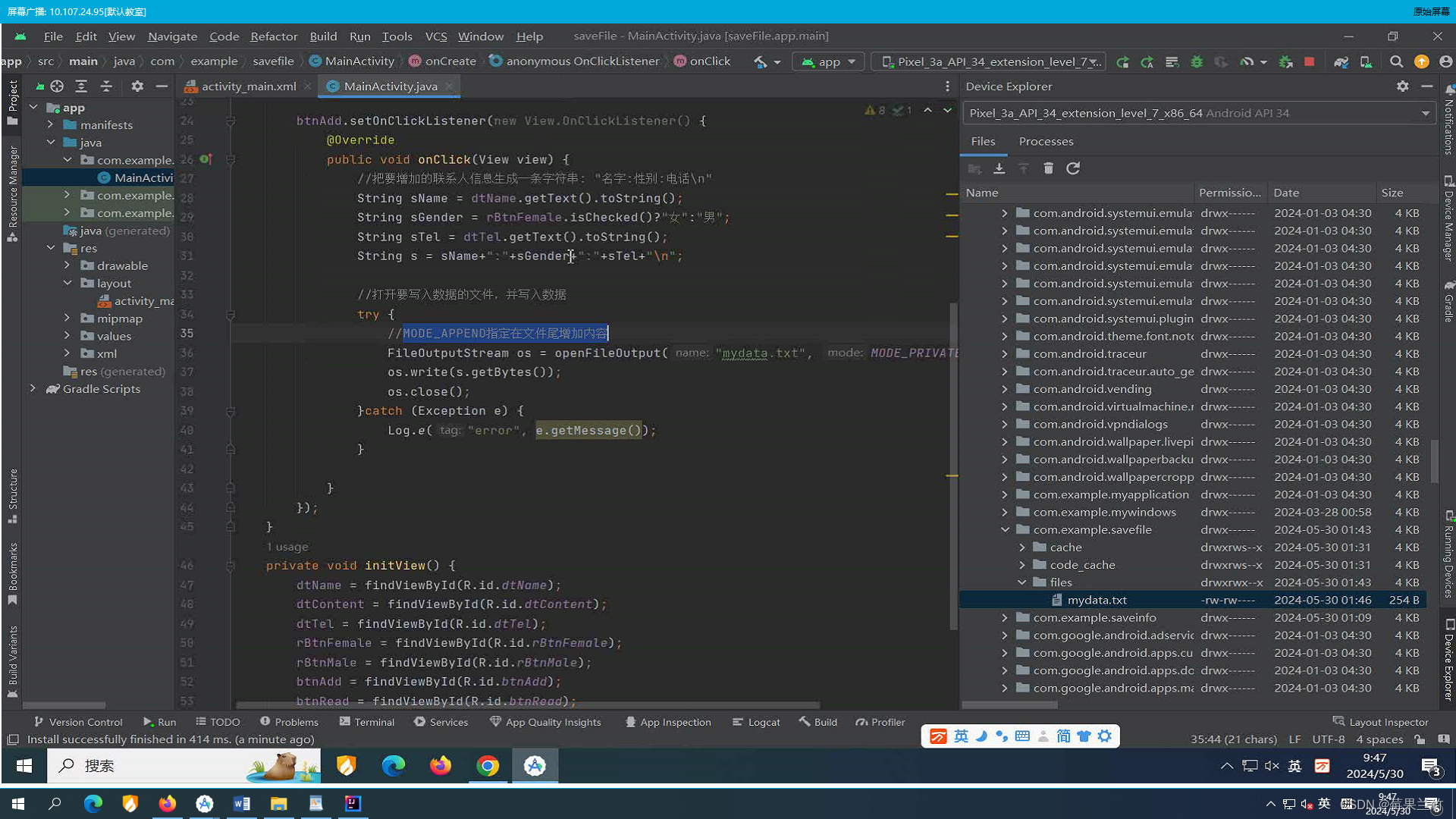Open the Logcat tool window button
Image resolution: width=1456 pixels, height=819 pixels.
click(x=756, y=722)
